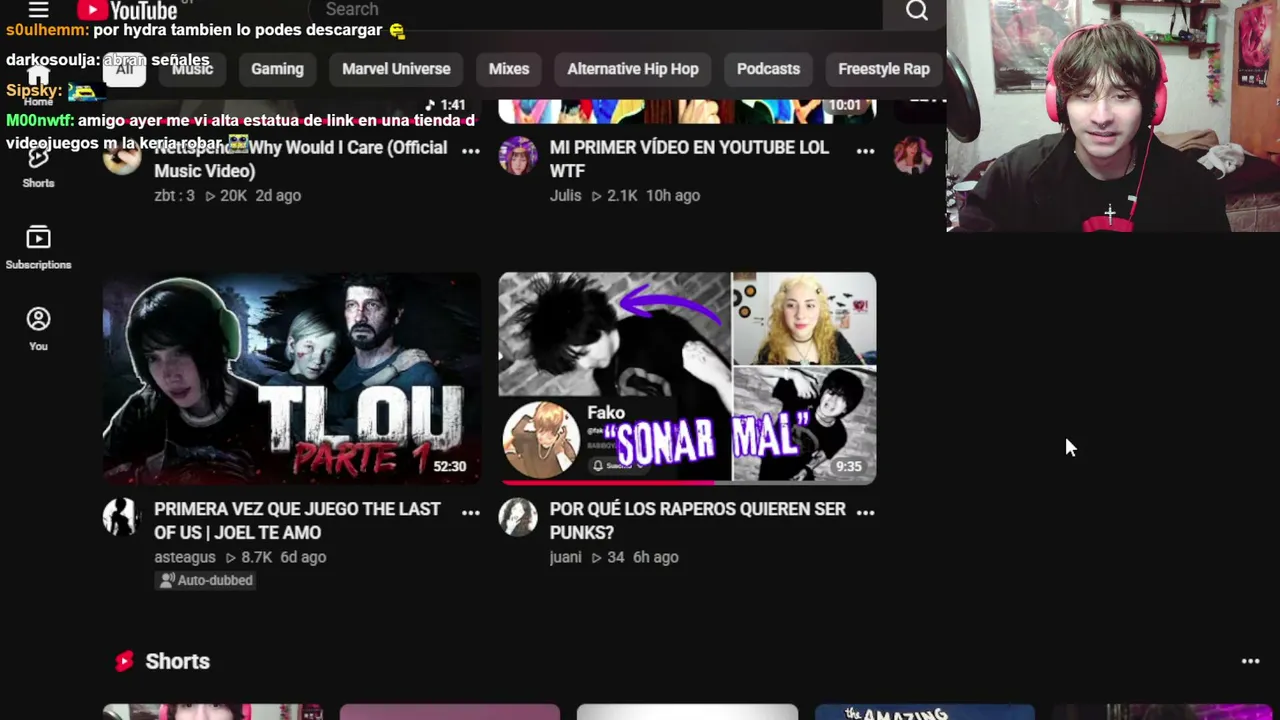Select the Music filter chip
The width and height of the screenshot is (1280, 720).
click(192, 69)
